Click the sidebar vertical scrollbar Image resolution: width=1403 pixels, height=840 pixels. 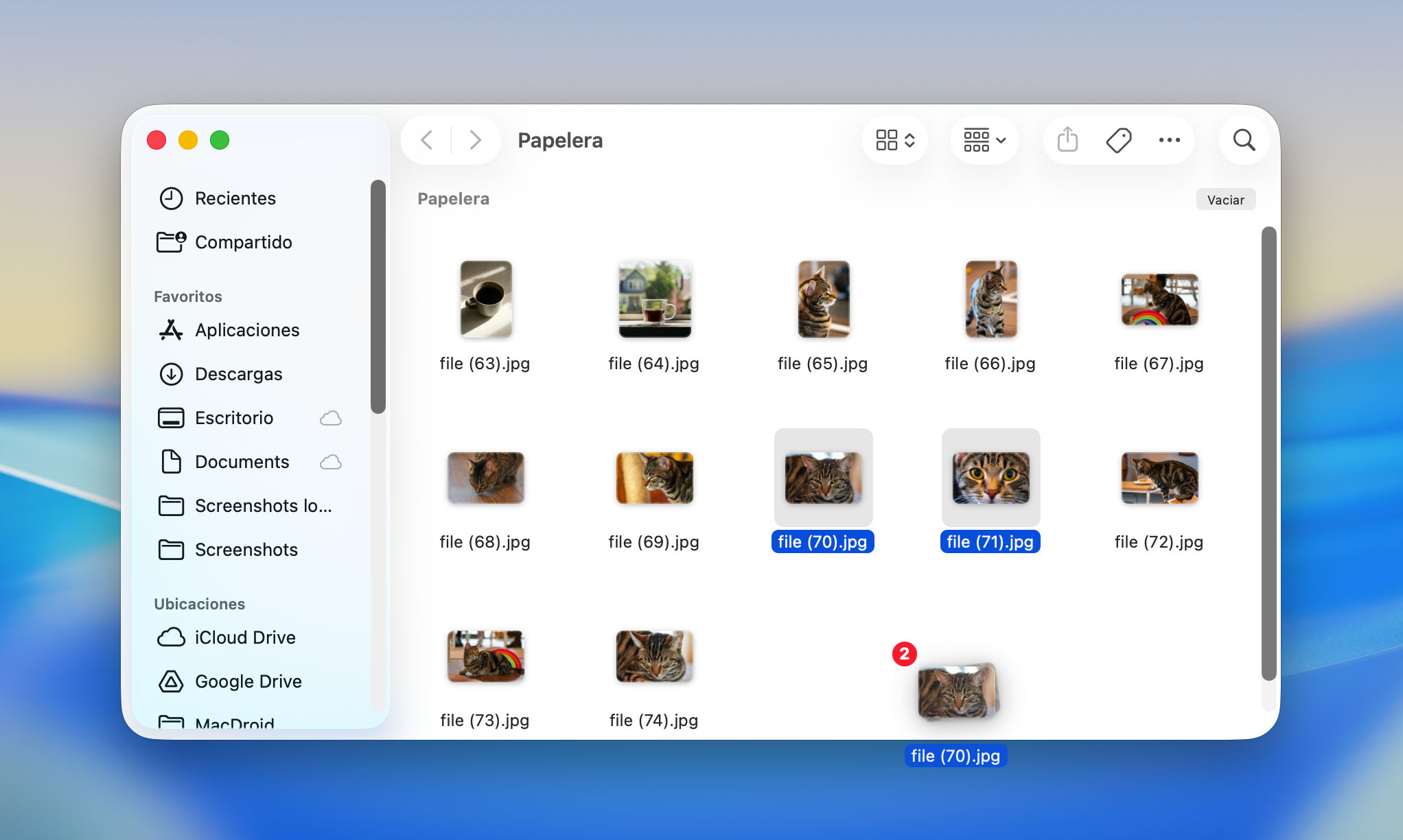point(378,297)
